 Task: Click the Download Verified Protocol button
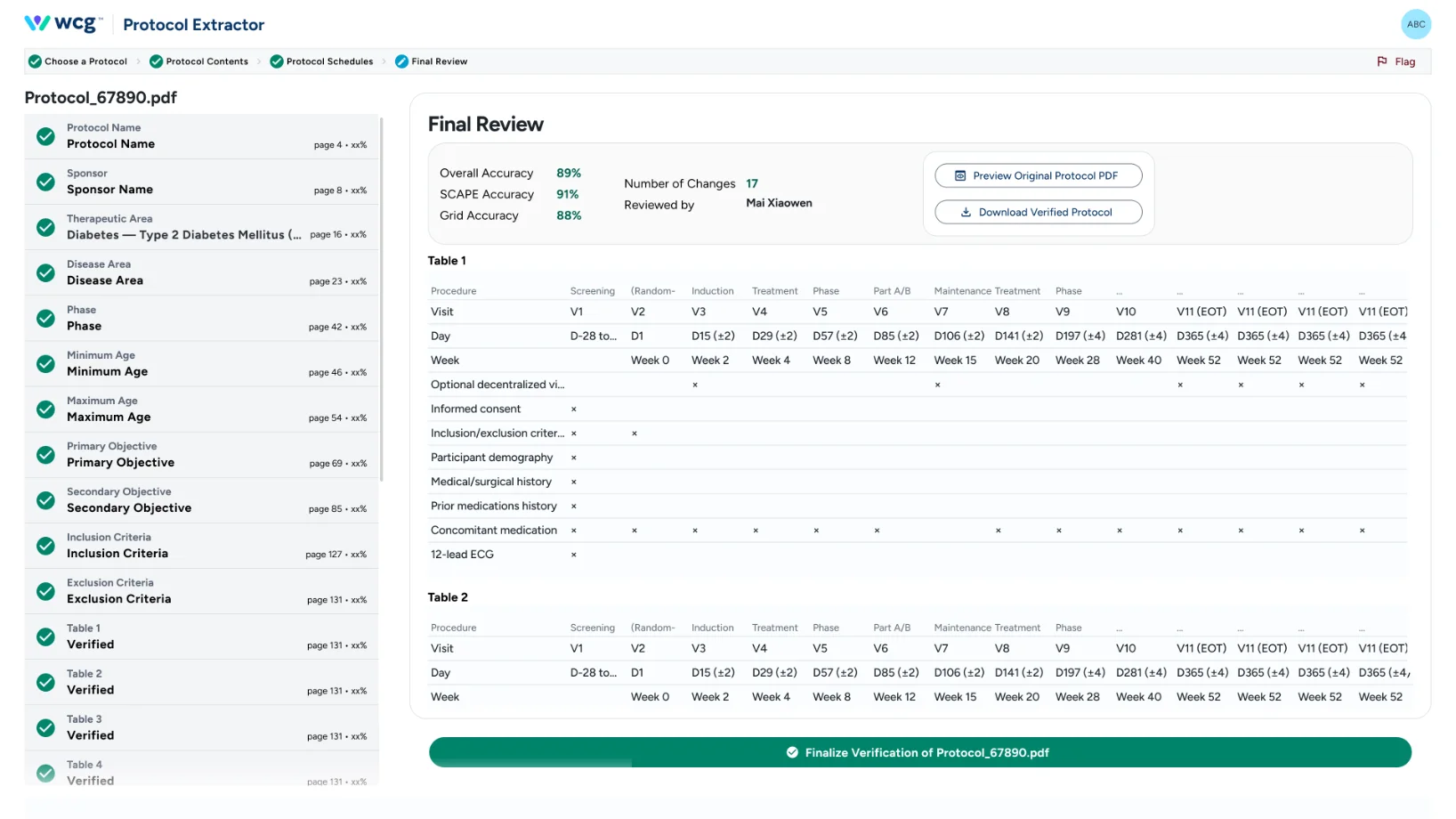(x=1038, y=212)
